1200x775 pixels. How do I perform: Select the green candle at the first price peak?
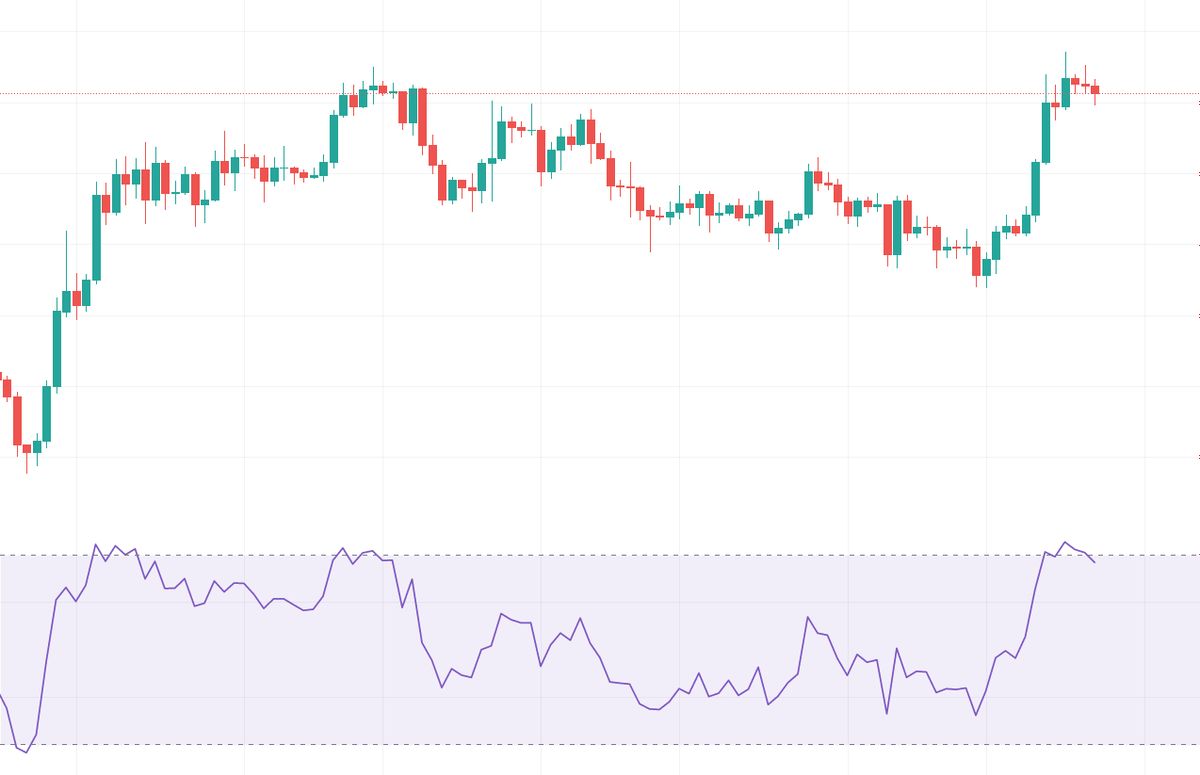373,88
